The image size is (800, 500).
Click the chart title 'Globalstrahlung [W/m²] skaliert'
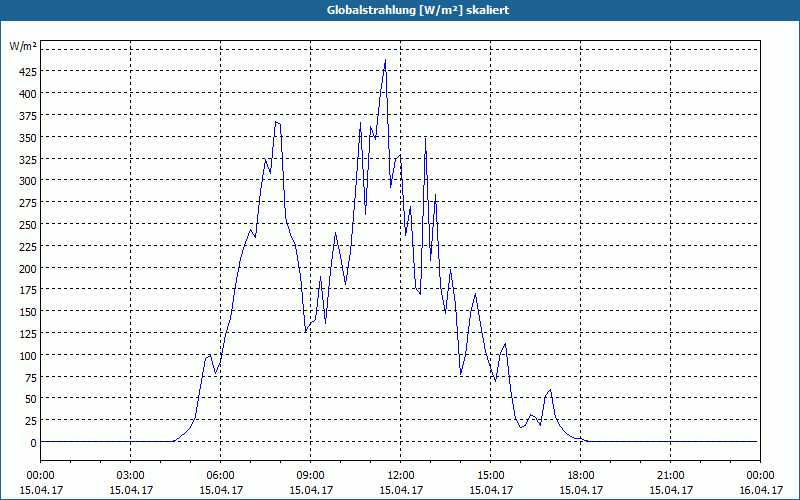(418, 10)
